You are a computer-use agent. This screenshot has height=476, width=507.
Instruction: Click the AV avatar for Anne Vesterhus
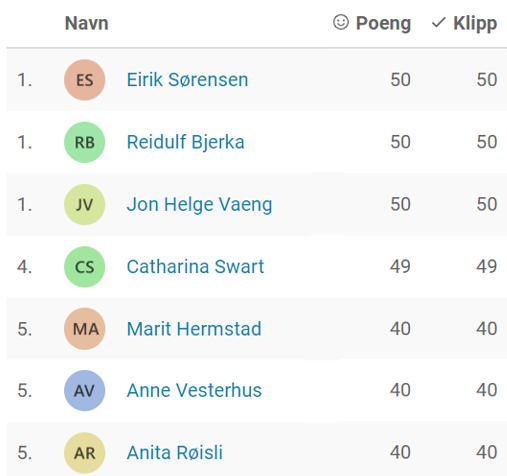point(85,390)
